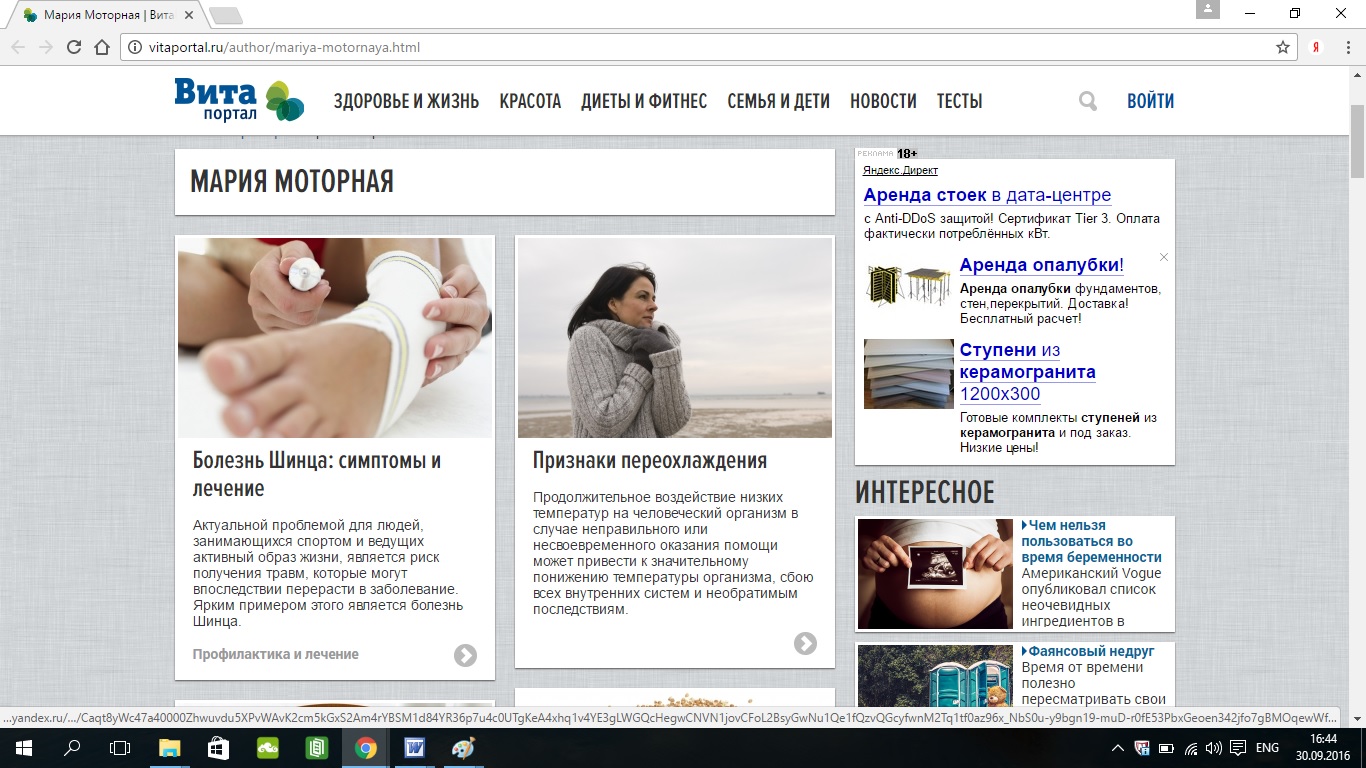Bookmark this page with the star icon
Image resolution: width=1366 pixels, height=768 pixels.
tap(1283, 47)
